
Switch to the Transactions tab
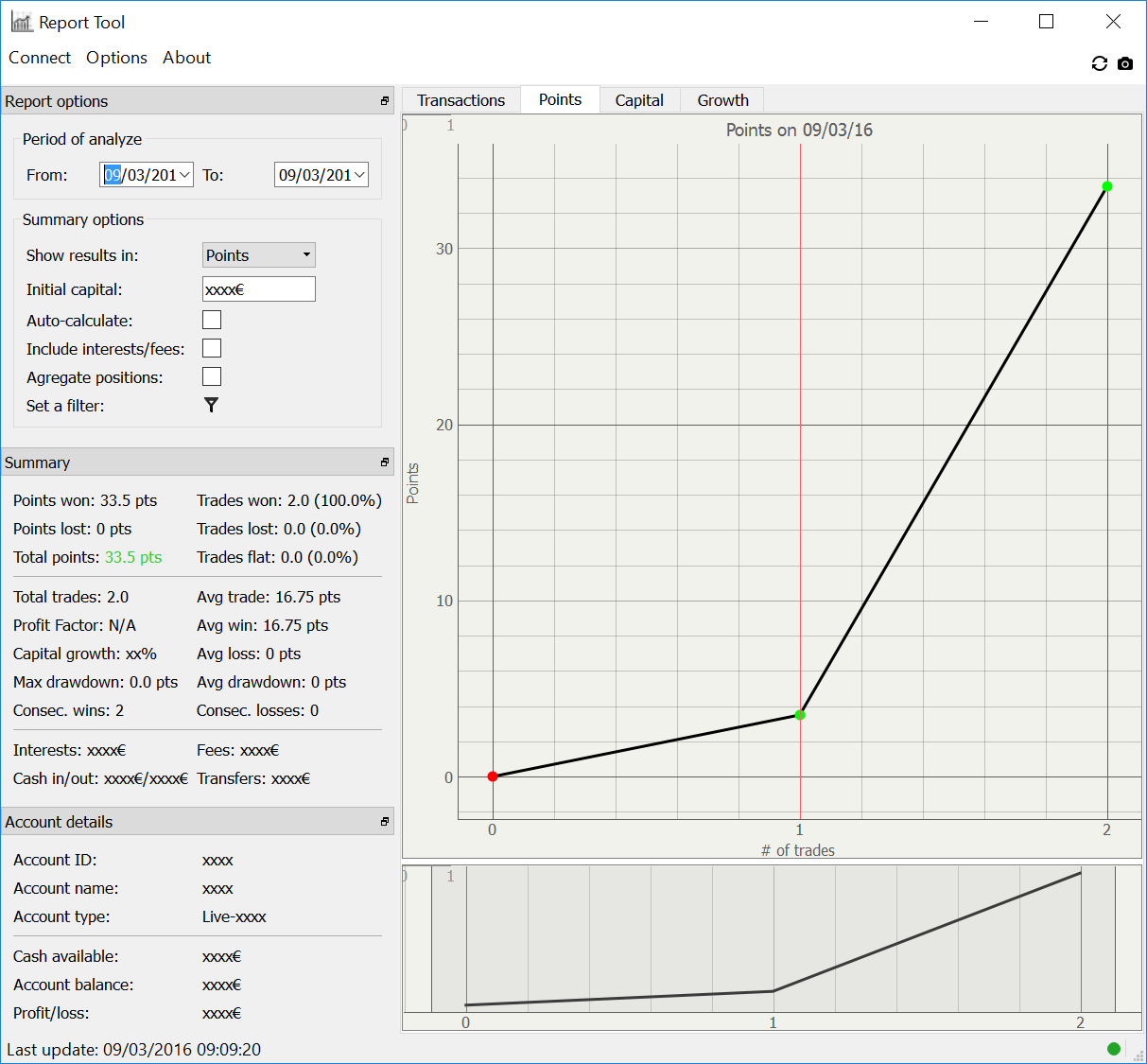[461, 100]
